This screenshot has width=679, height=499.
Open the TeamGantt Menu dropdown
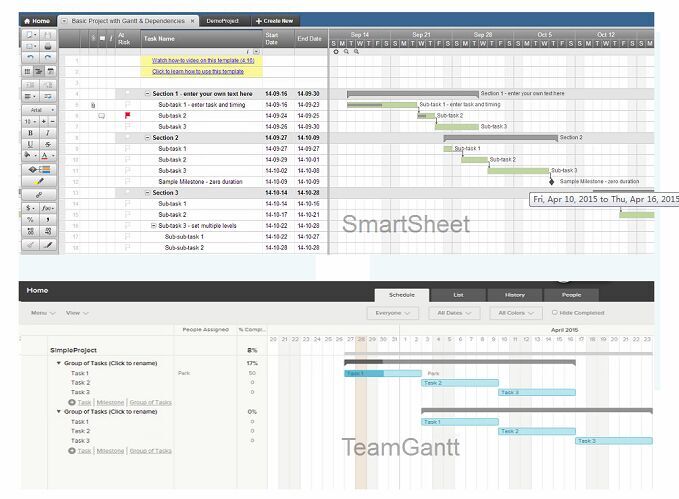coord(43,313)
